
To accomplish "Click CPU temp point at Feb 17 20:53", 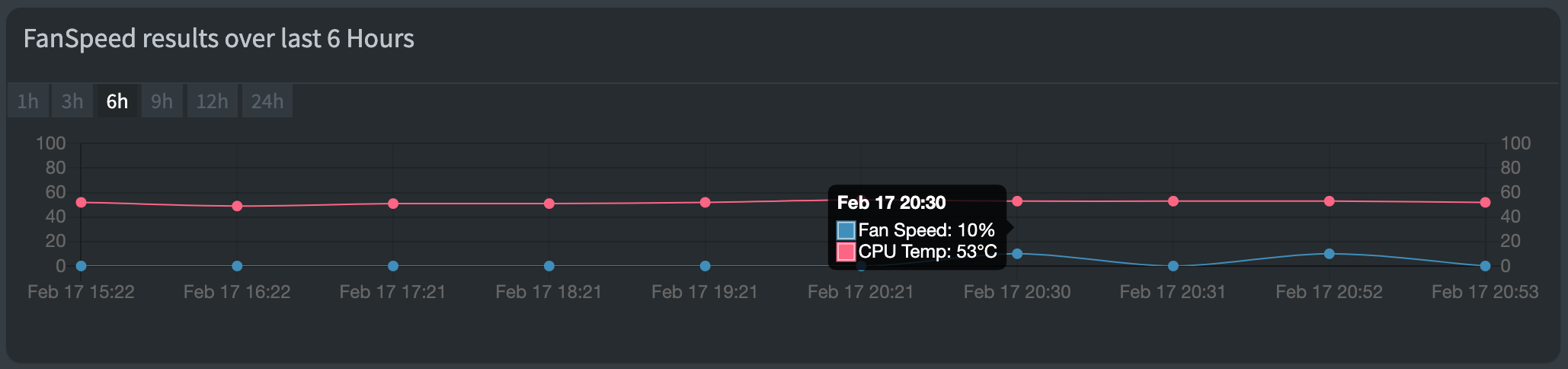I will [x=1485, y=203].
